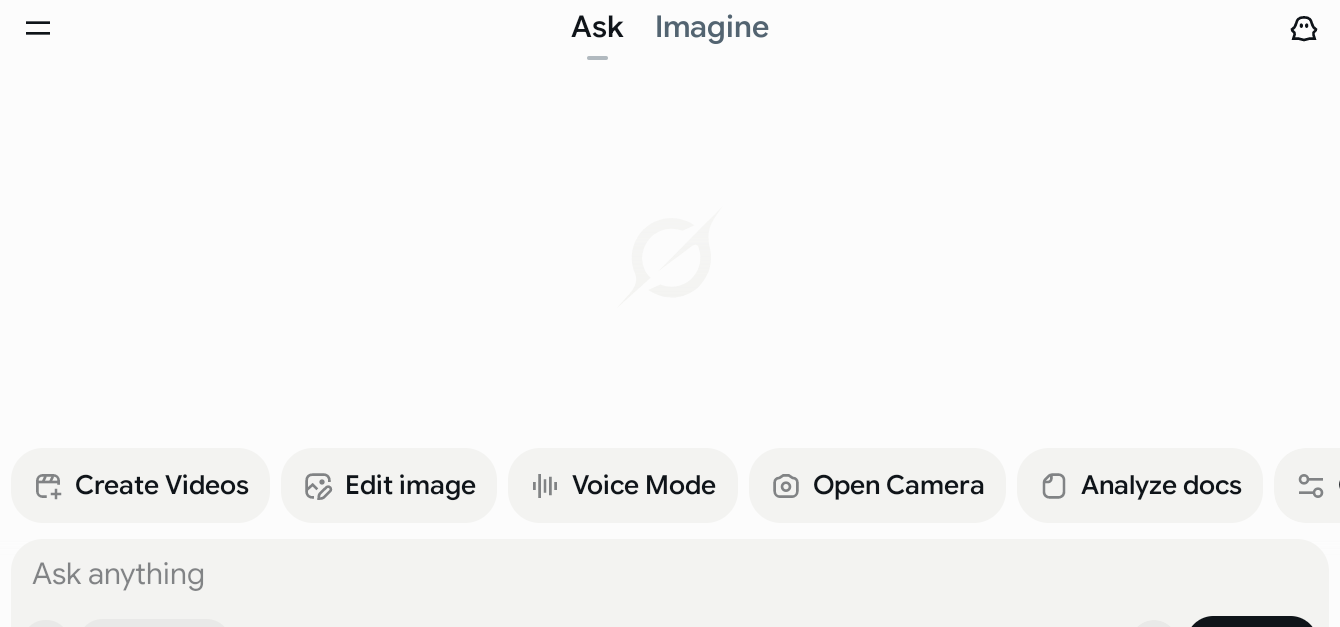This screenshot has height=627, width=1340.
Task: Switch to the Imagine tab
Action: tap(712, 28)
